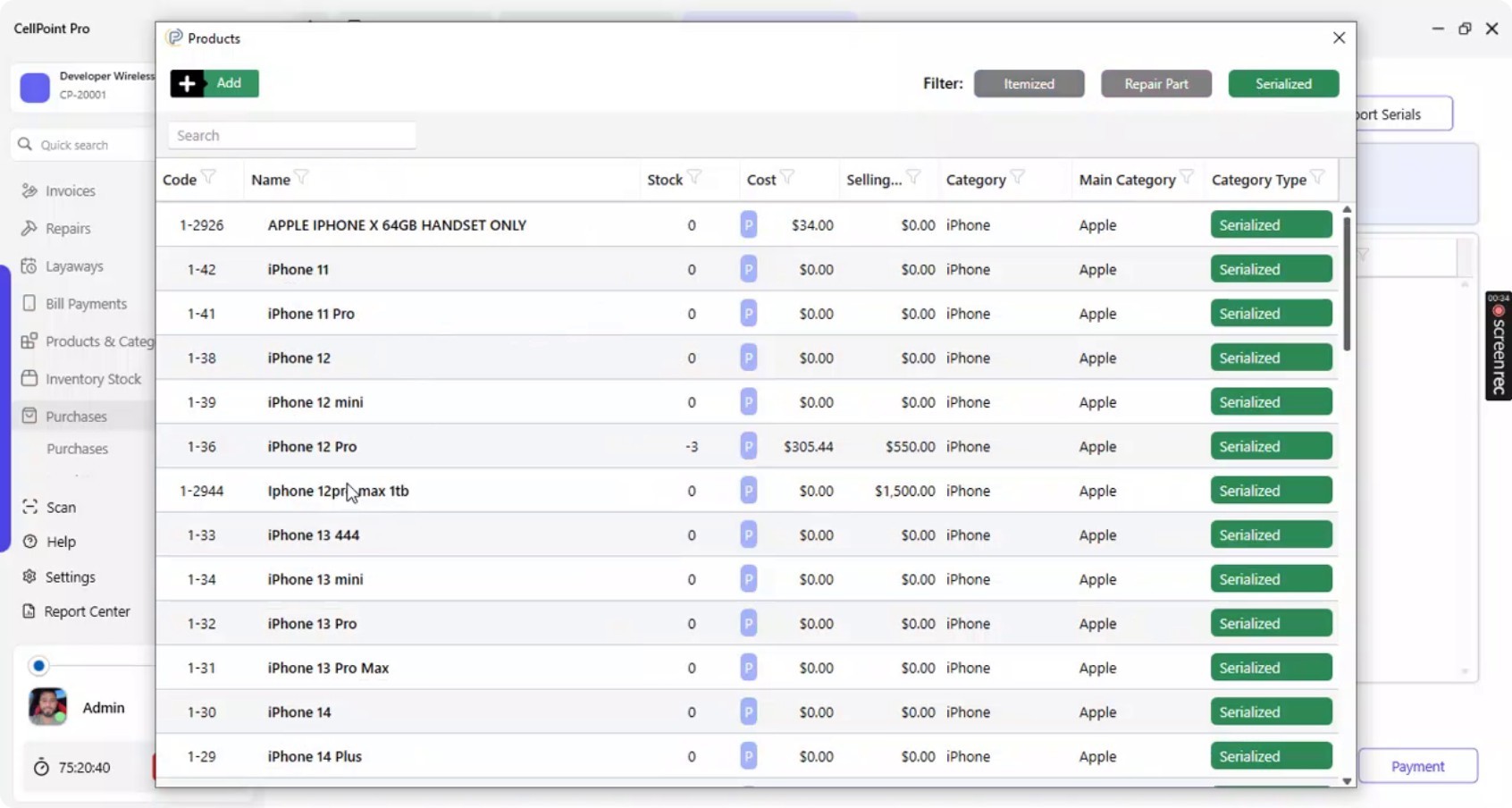Click the product list vertical scrollbar thumb
The image size is (1512, 808).
1347,282
